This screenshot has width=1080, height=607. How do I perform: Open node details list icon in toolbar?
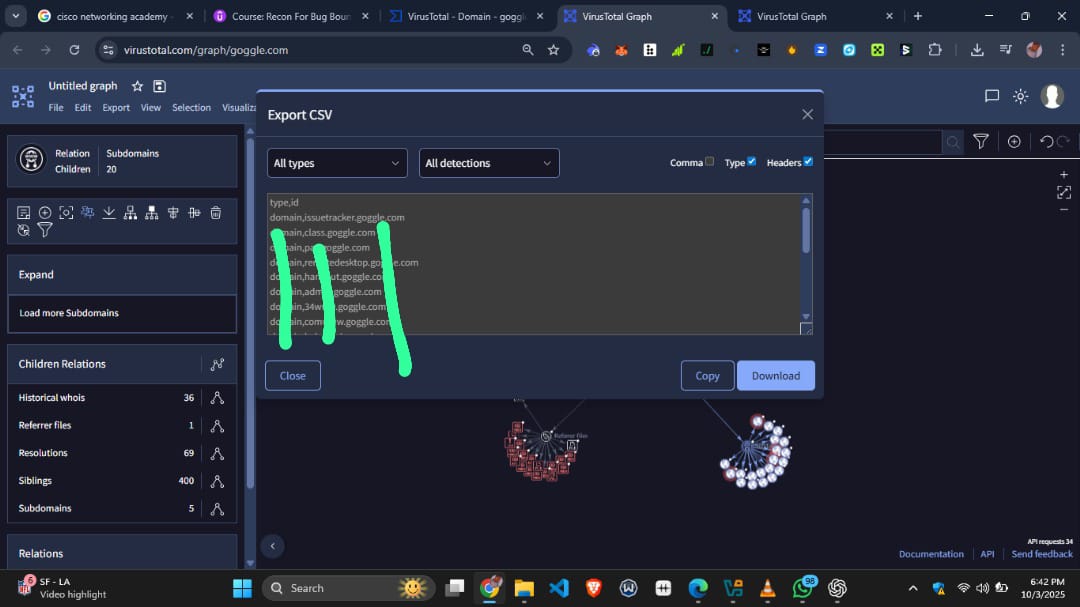click(23, 213)
